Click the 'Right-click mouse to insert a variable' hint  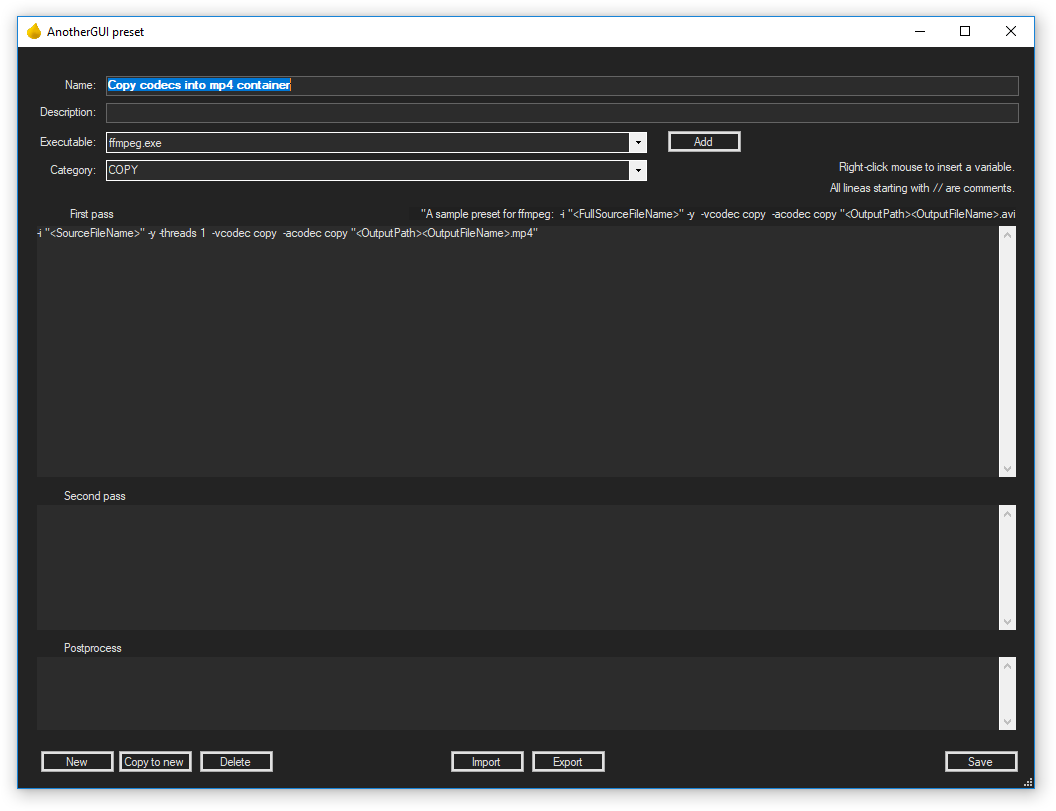(x=926, y=167)
